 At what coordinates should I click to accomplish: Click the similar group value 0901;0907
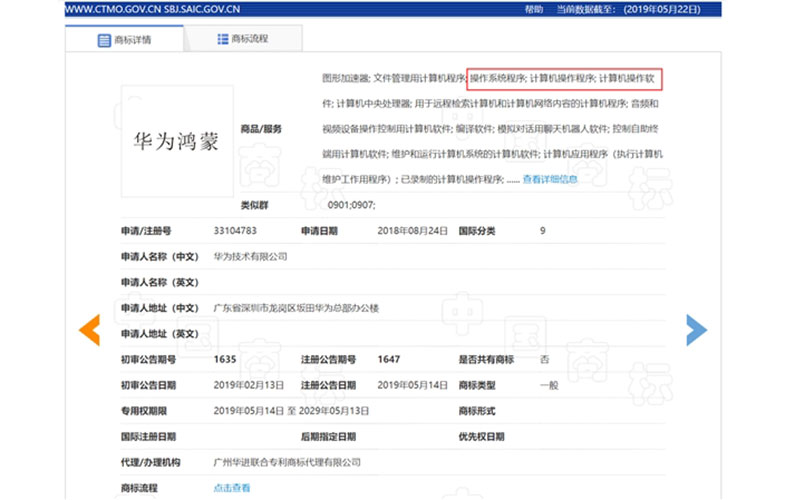[x=351, y=205]
